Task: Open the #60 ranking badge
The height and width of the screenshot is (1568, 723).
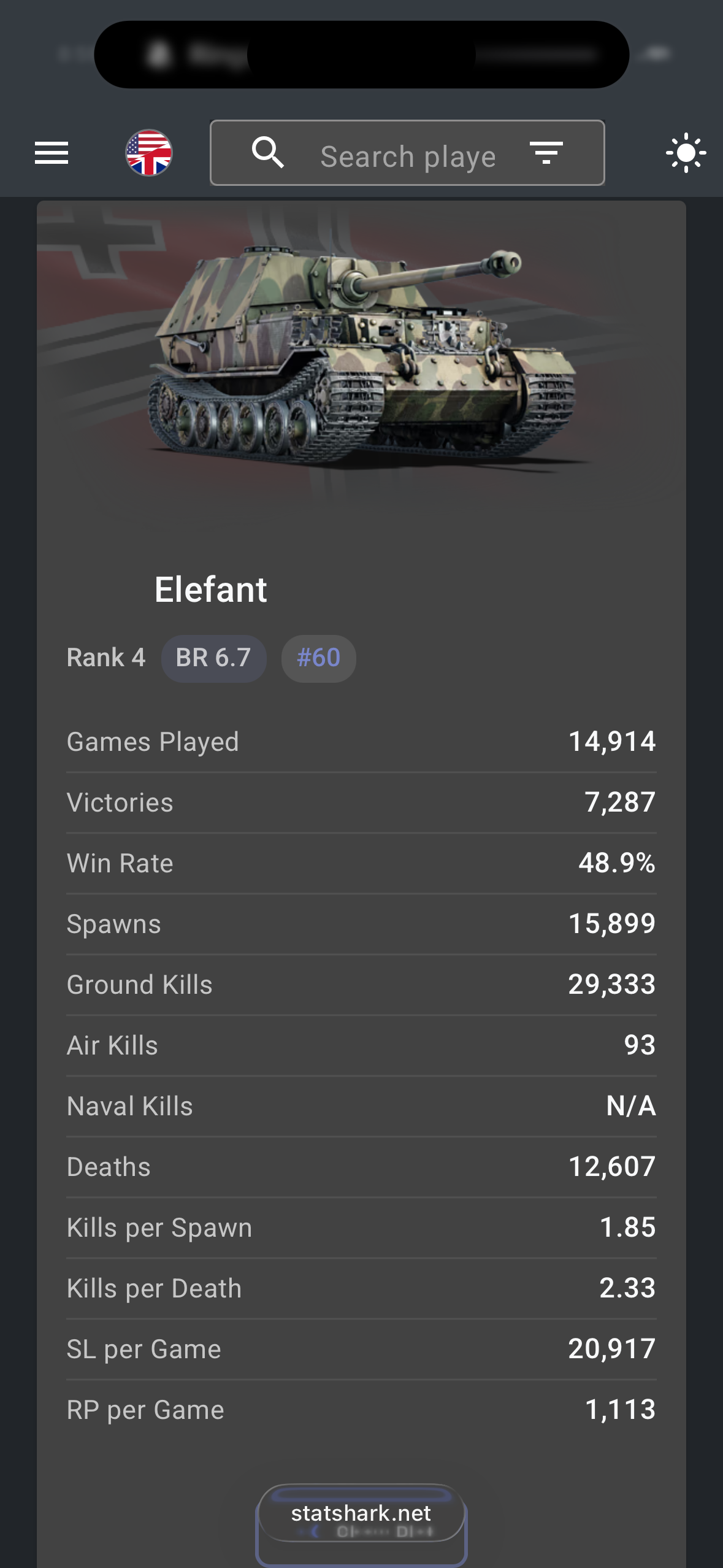Action: pos(318,658)
